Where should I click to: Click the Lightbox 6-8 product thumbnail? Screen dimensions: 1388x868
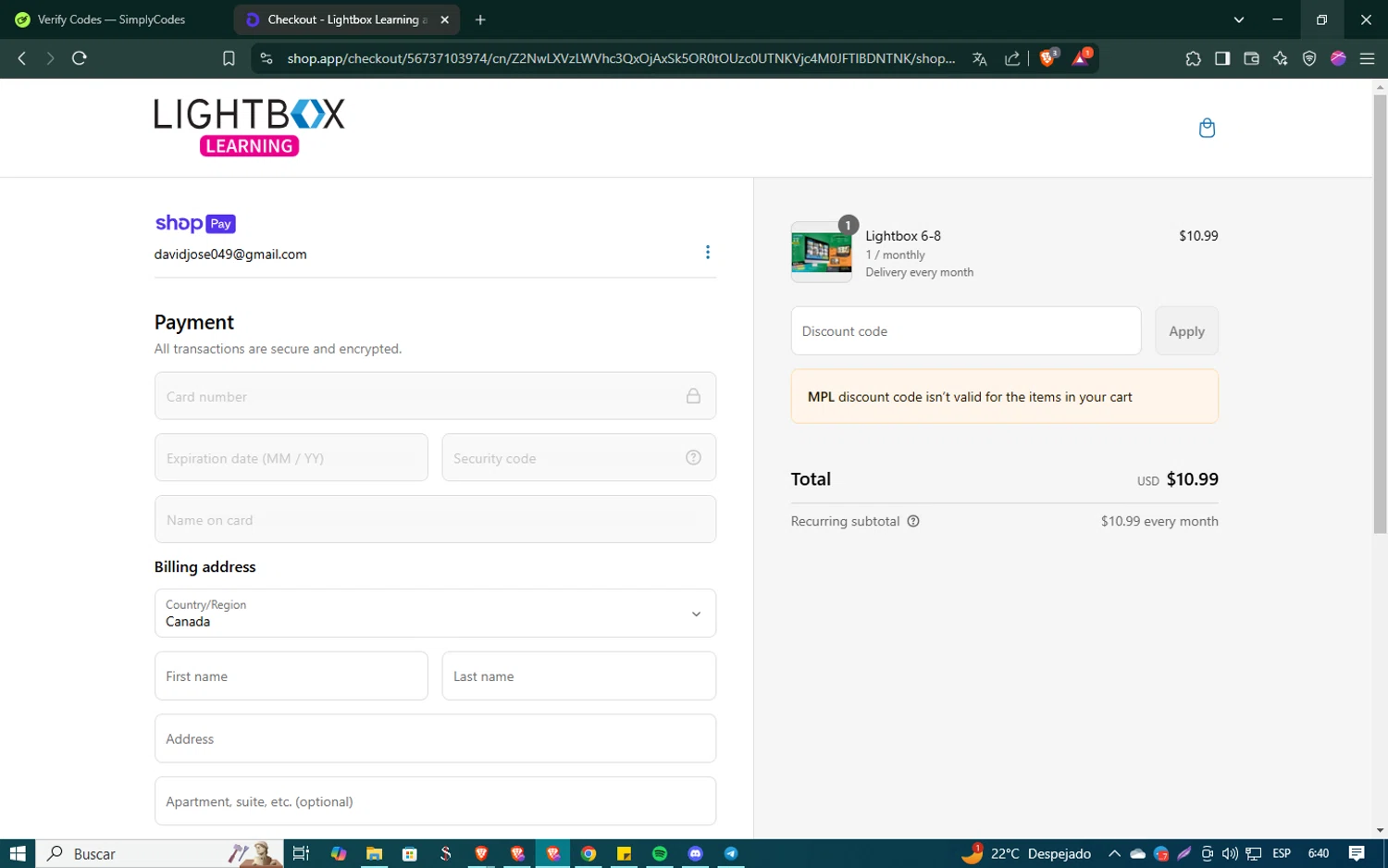tap(822, 252)
